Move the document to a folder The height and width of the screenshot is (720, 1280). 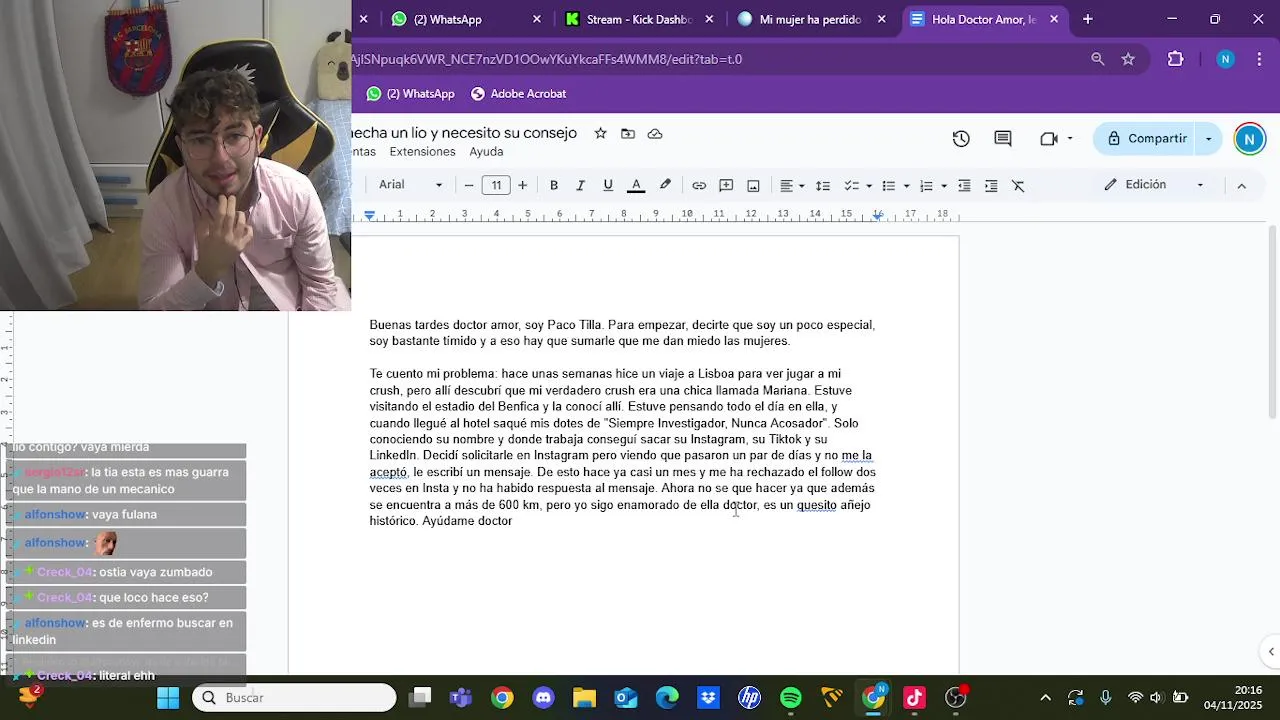627,133
